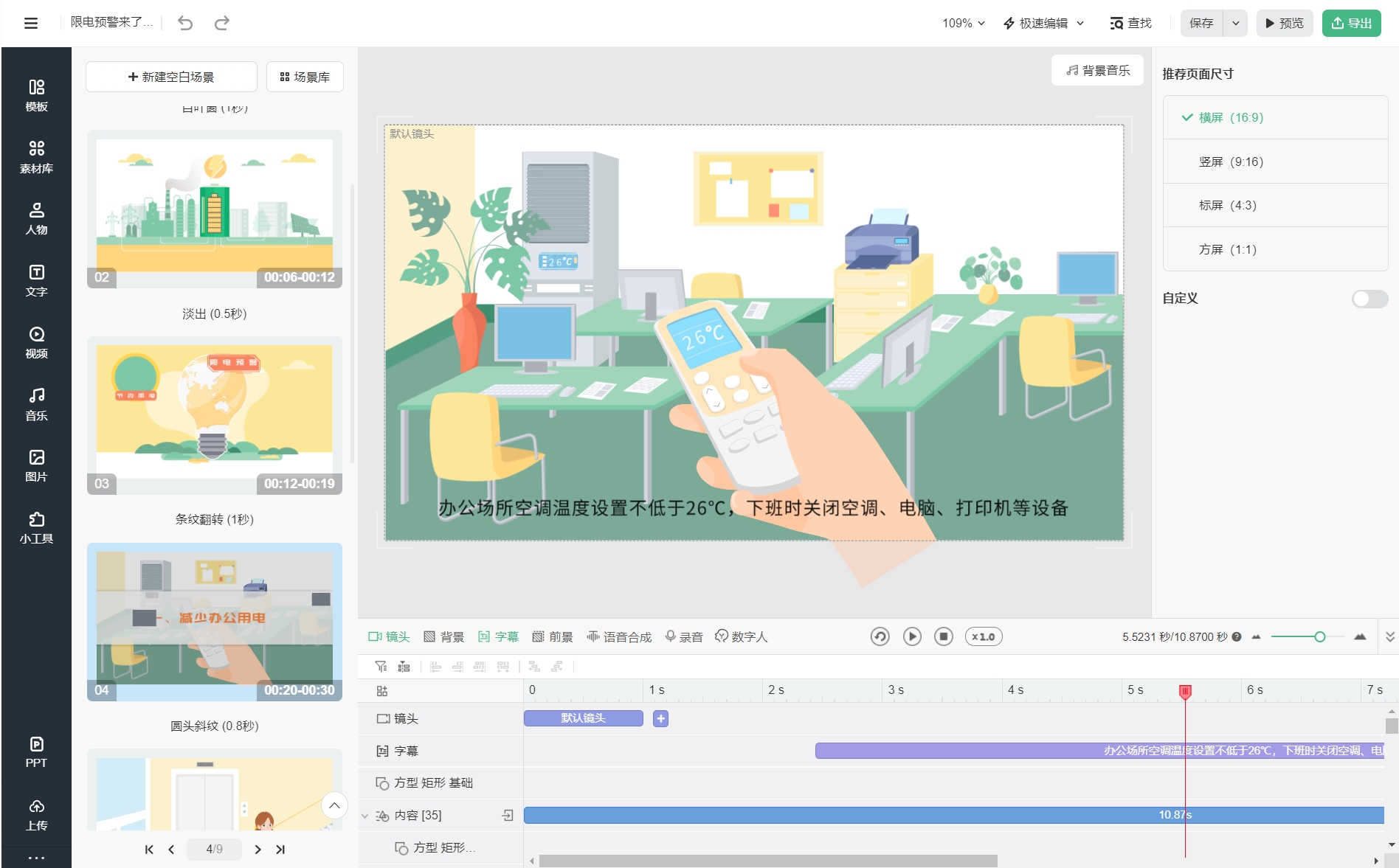Click the 新建空白场景 button

pyautogui.click(x=171, y=77)
